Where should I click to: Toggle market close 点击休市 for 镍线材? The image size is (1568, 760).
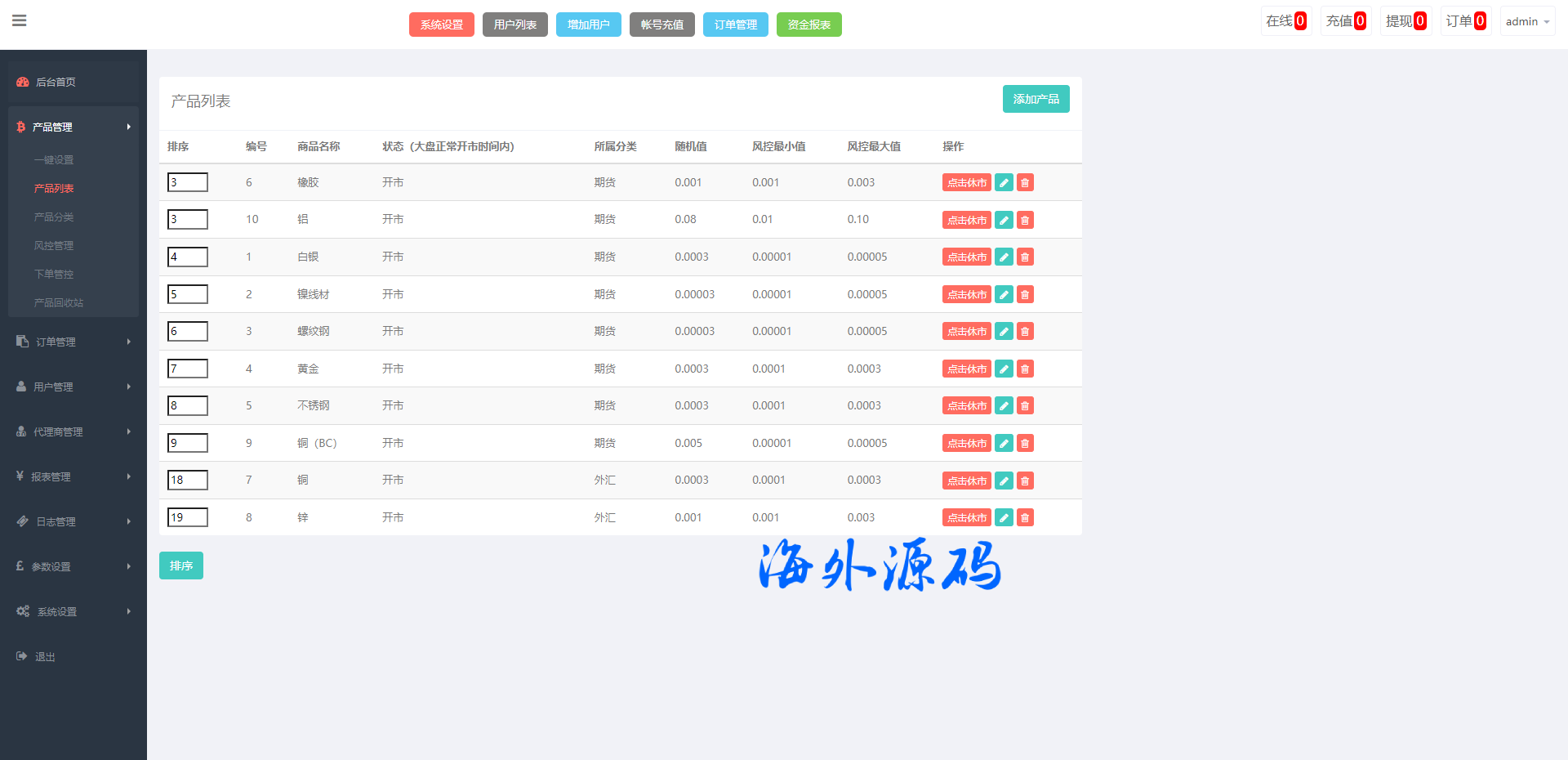coord(966,295)
